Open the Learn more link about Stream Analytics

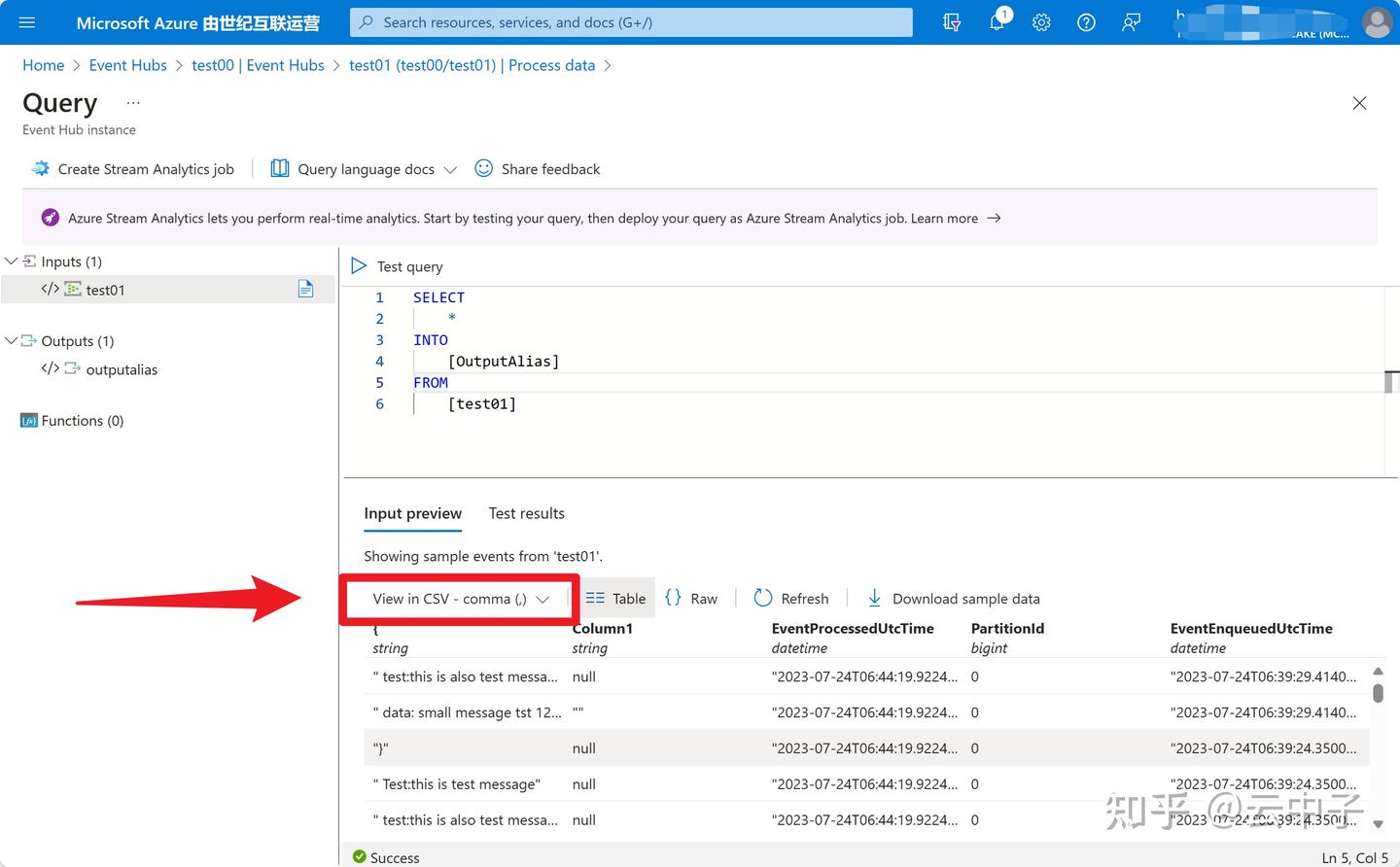pos(944,218)
